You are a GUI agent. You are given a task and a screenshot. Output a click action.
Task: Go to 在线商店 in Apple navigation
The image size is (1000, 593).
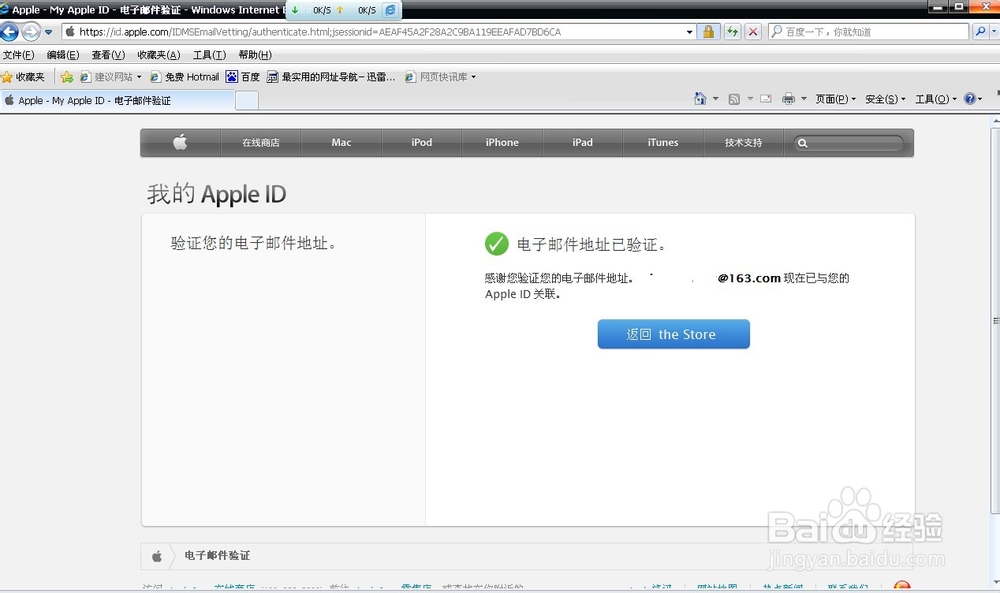point(261,142)
